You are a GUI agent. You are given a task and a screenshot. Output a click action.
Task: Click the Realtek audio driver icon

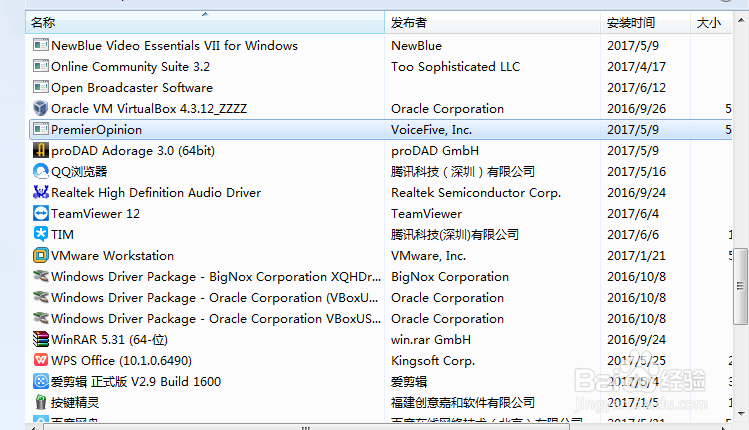41,192
